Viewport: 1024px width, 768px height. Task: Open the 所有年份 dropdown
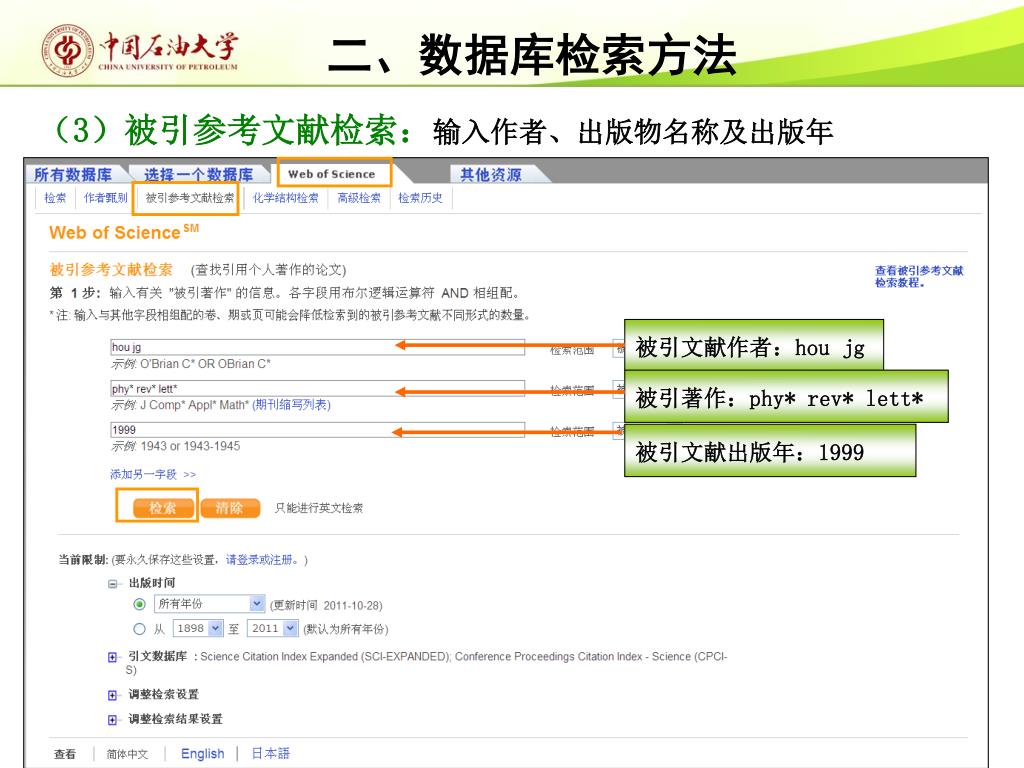(x=209, y=604)
